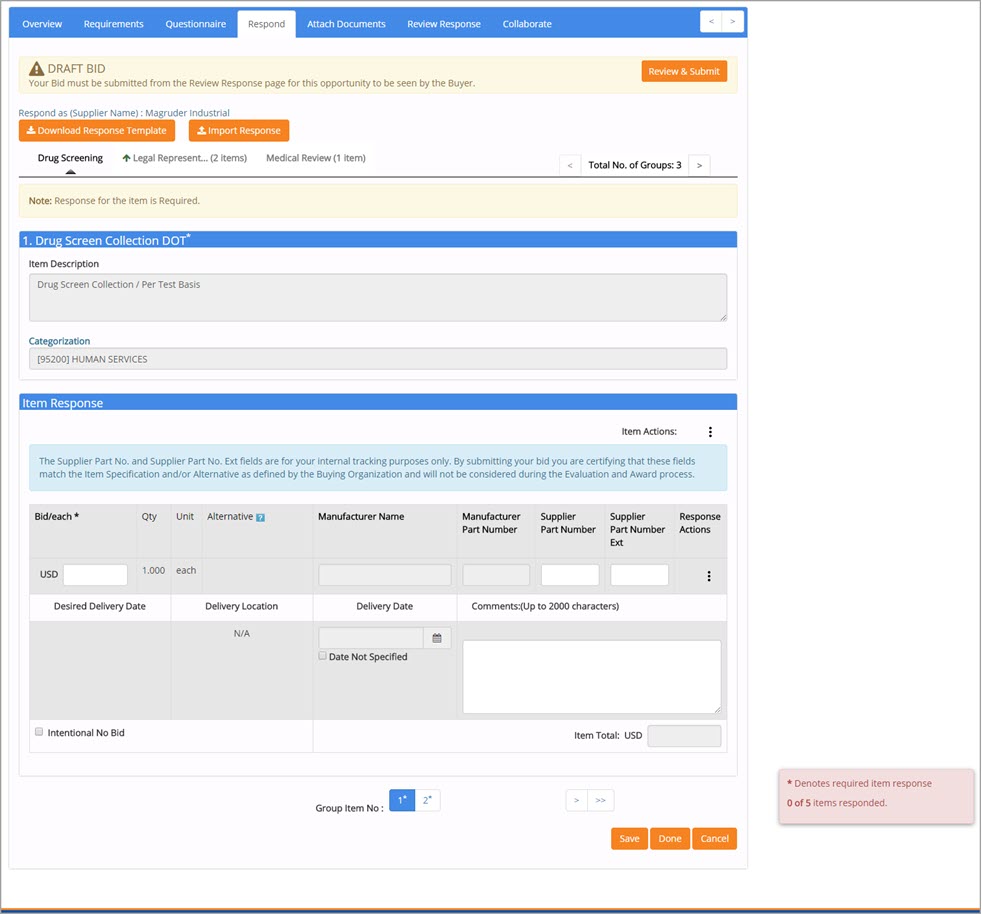The image size is (982, 914).
Task: Click the Review & Submit button
Action: [x=684, y=71]
